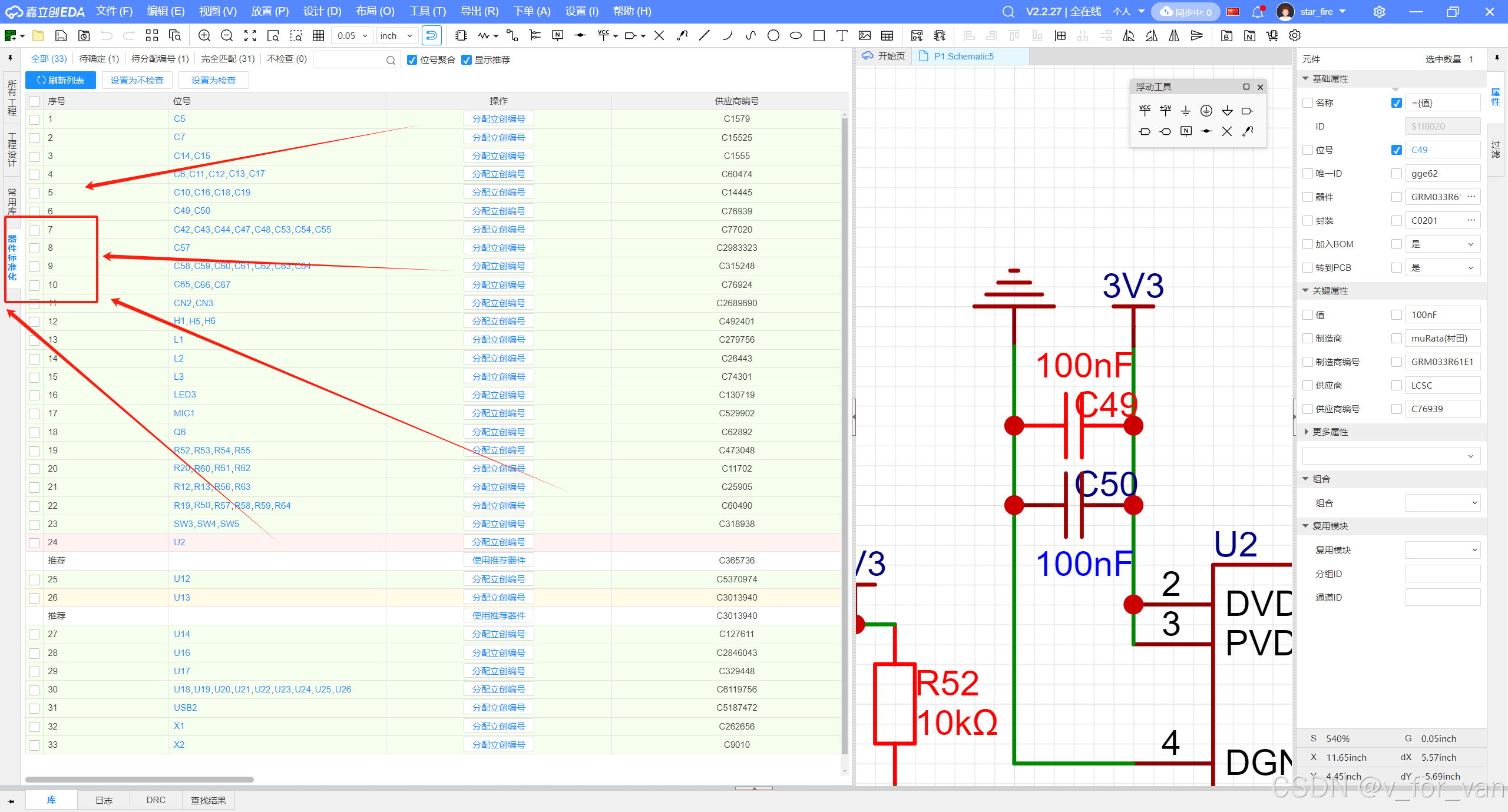Select the Text tool icon
The image size is (1508, 812).
point(842,36)
